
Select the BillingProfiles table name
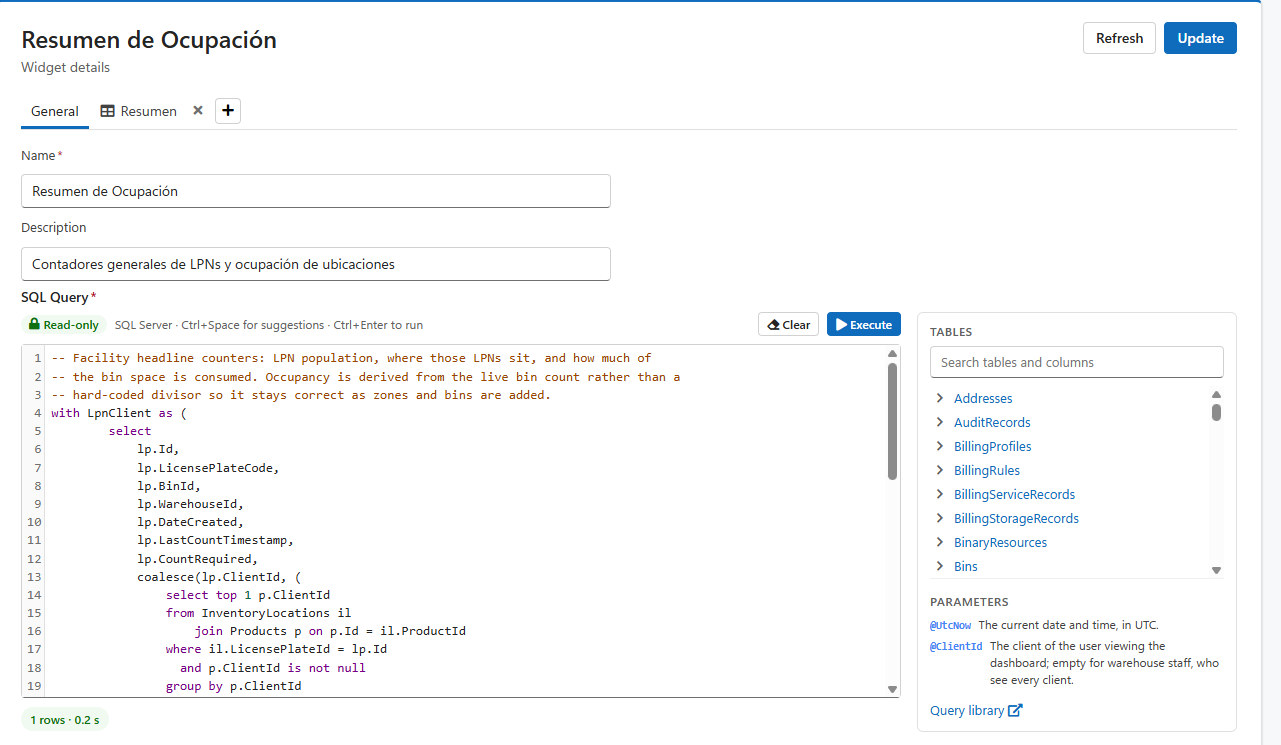(993, 446)
